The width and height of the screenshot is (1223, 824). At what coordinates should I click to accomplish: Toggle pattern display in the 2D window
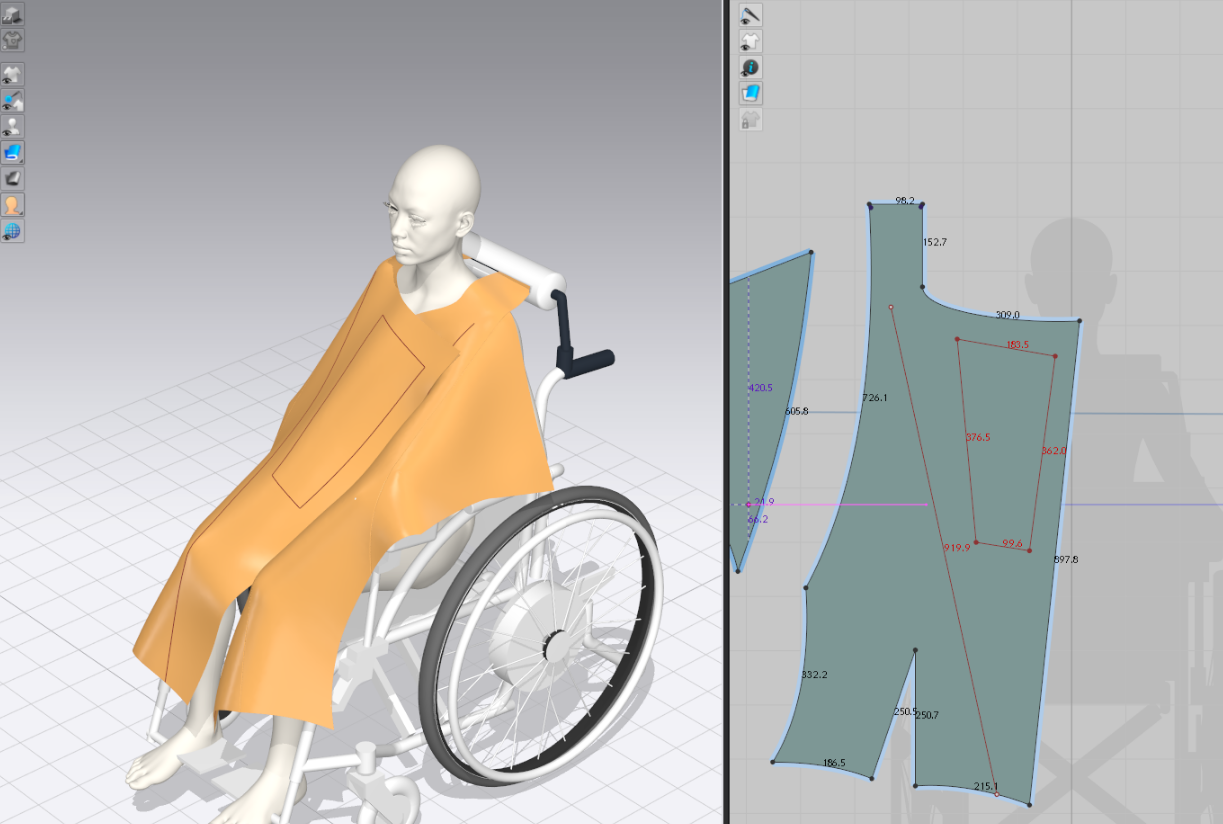coord(750,41)
